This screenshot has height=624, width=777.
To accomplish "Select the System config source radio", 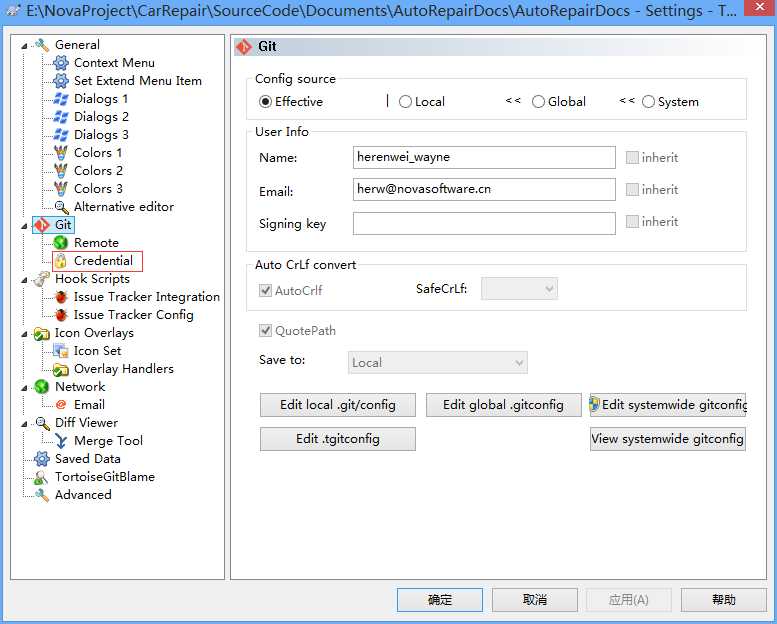I will click(x=648, y=102).
